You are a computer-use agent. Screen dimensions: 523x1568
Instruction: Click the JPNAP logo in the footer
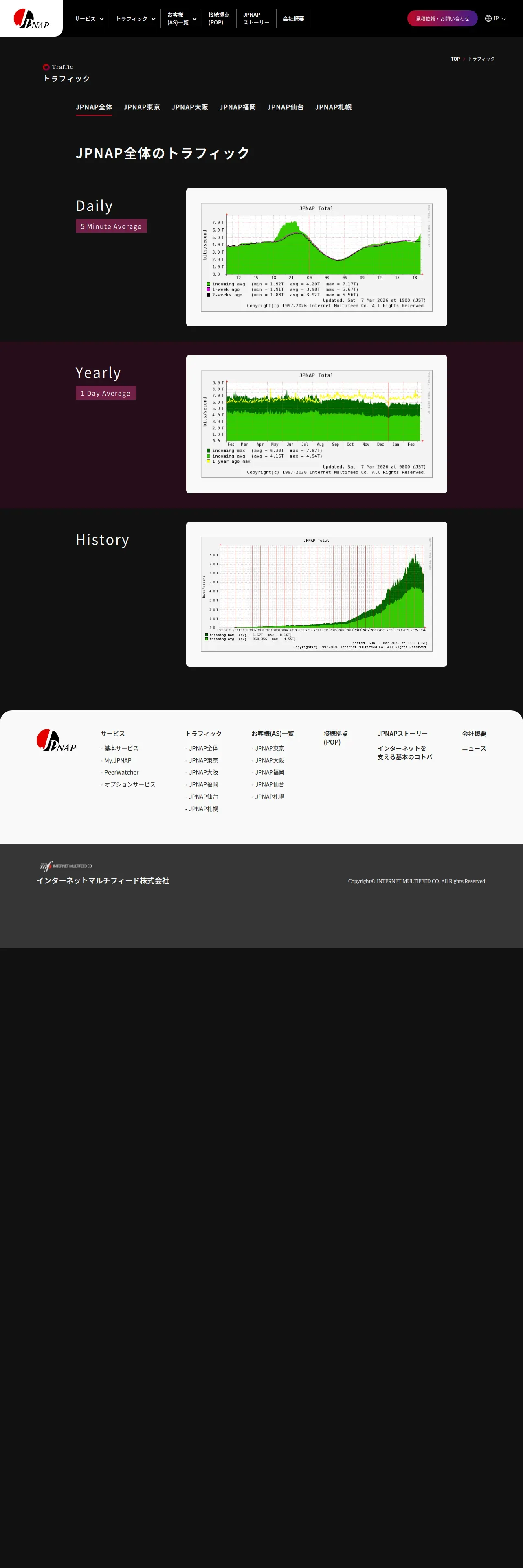click(x=56, y=740)
